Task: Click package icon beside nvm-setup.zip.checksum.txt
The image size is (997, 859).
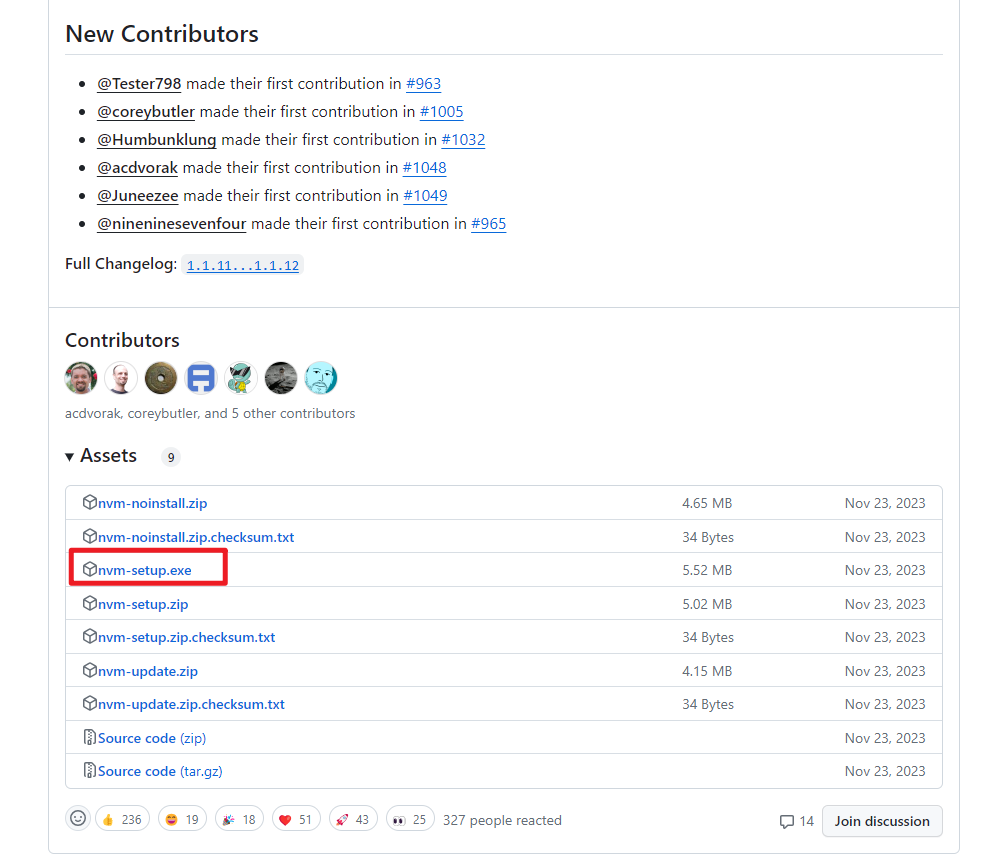Action: coord(90,636)
